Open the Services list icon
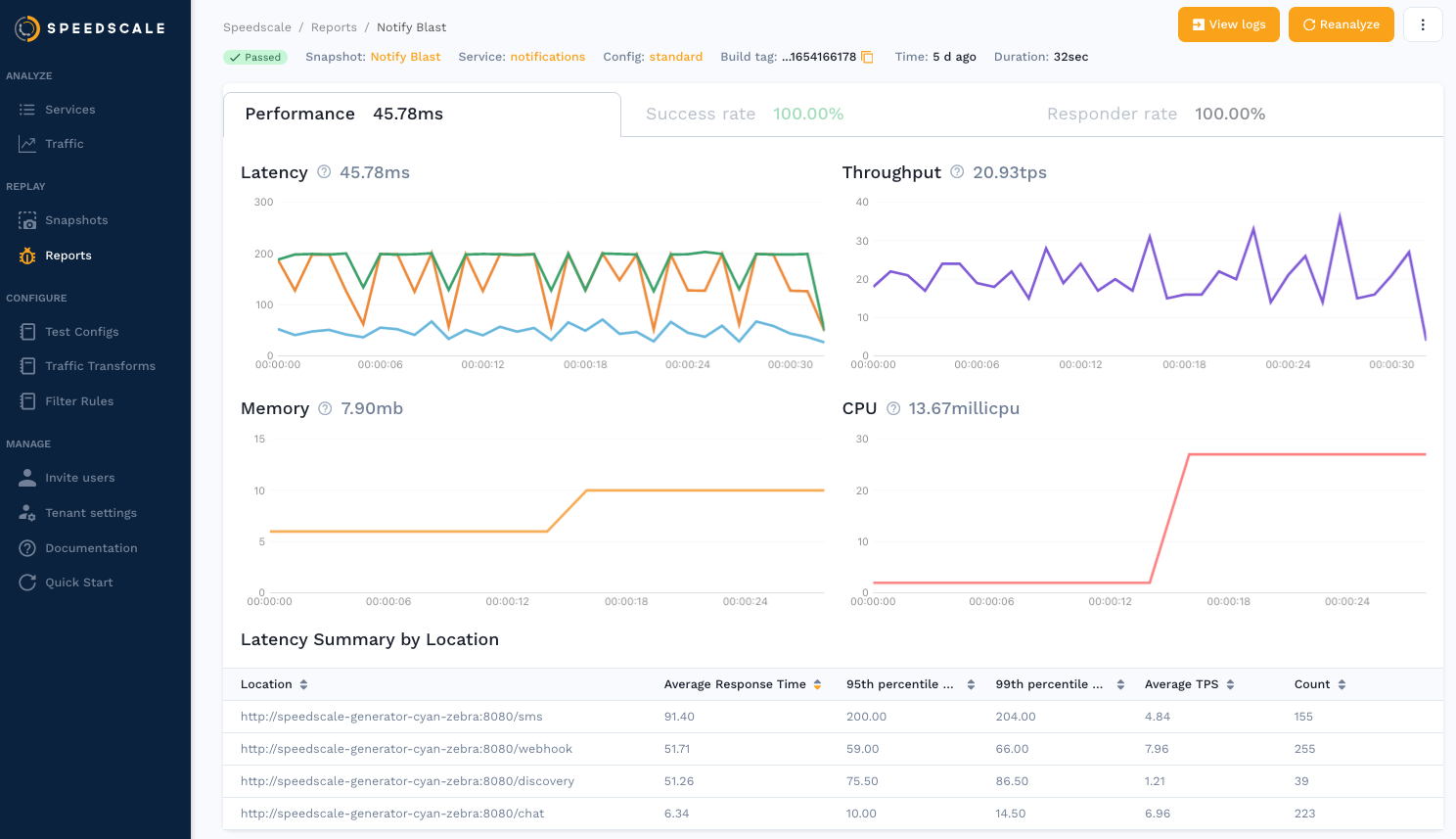The width and height of the screenshot is (1456, 839). pyautogui.click(x=27, y=110)
